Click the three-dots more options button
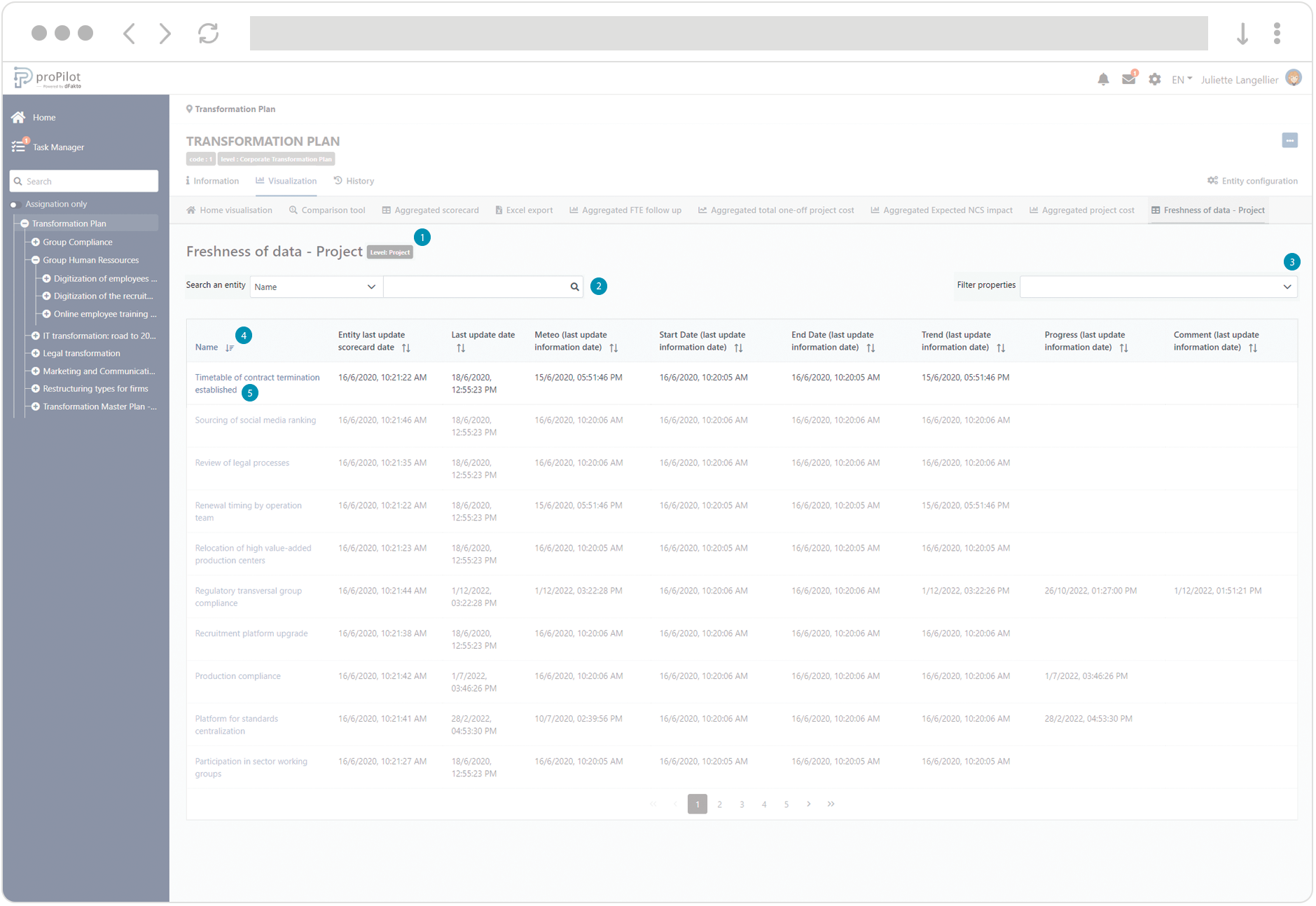The height and width of the screenshot is (906, 1316). [x=1289, y=141]
